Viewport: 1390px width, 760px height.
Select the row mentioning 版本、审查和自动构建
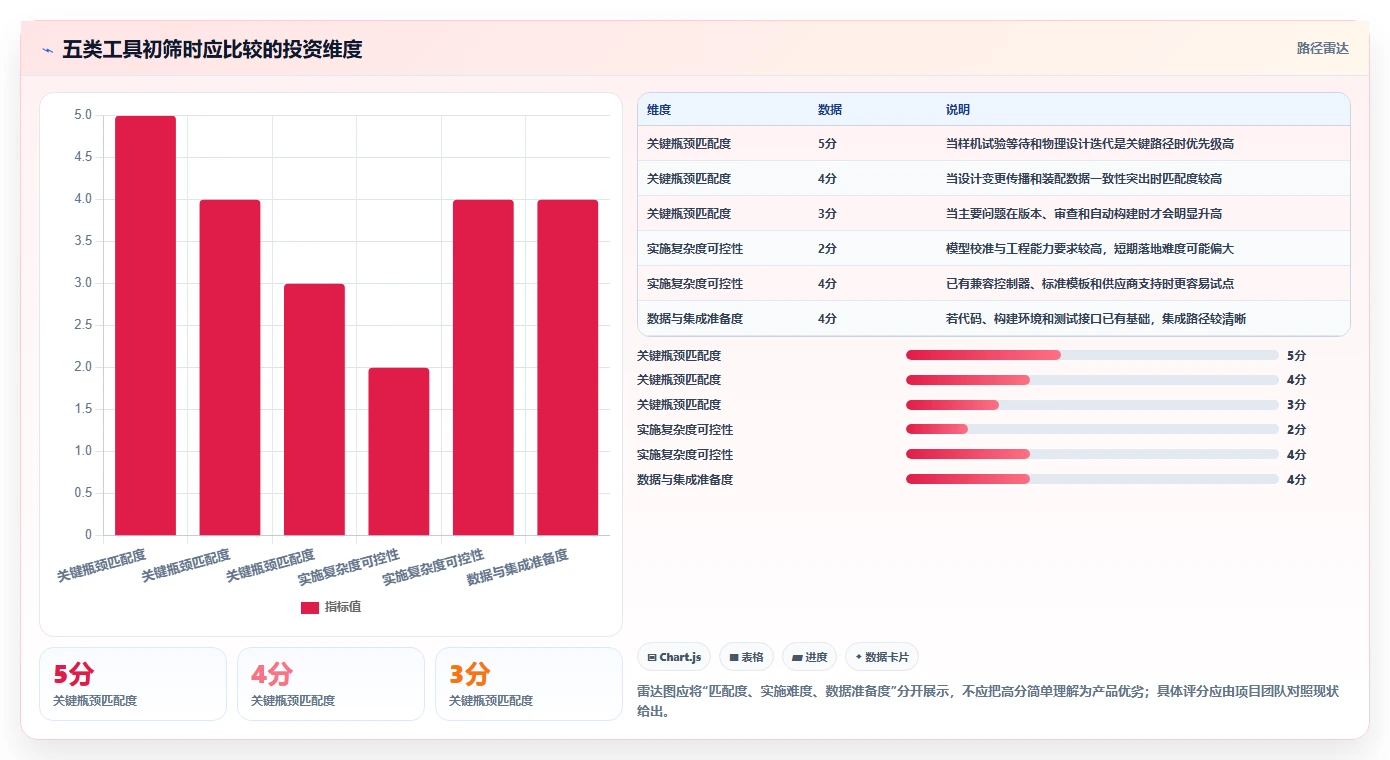[993, 214]
